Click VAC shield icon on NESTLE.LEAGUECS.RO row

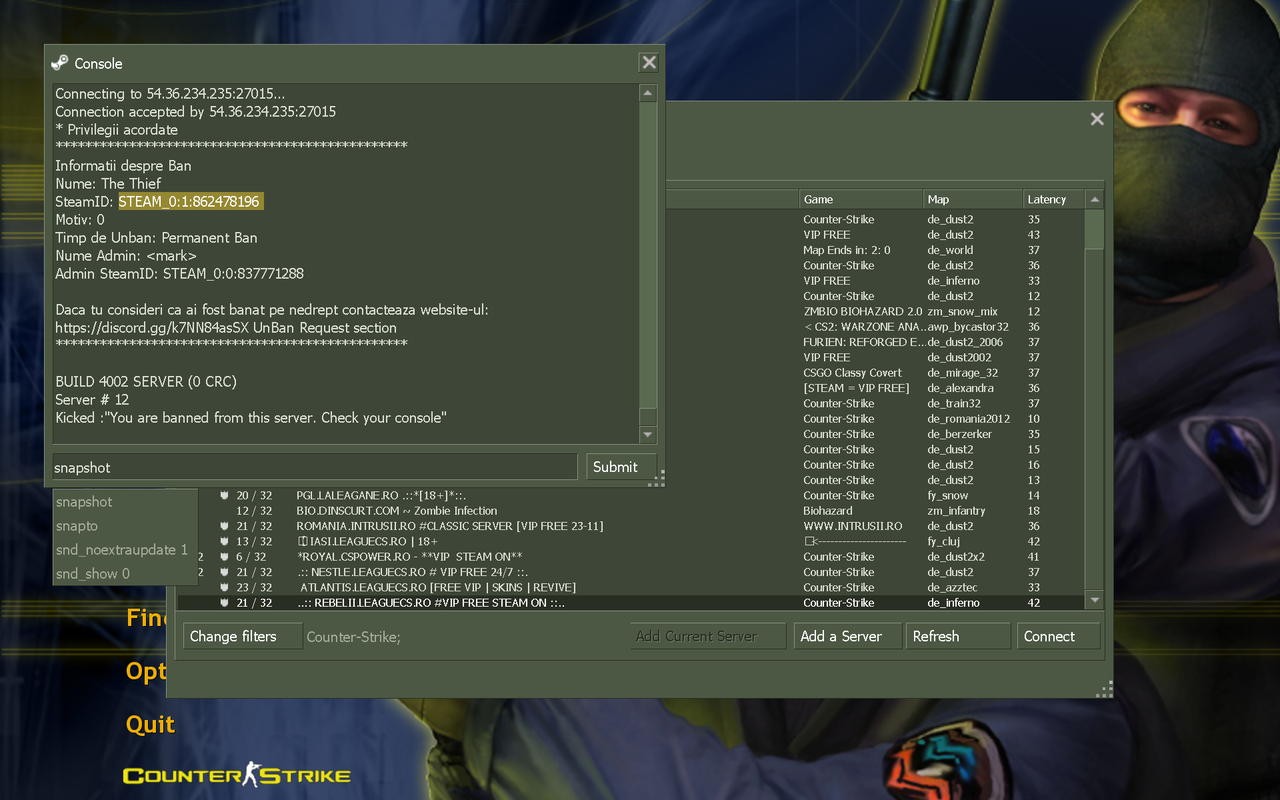[x=225, y=572]
